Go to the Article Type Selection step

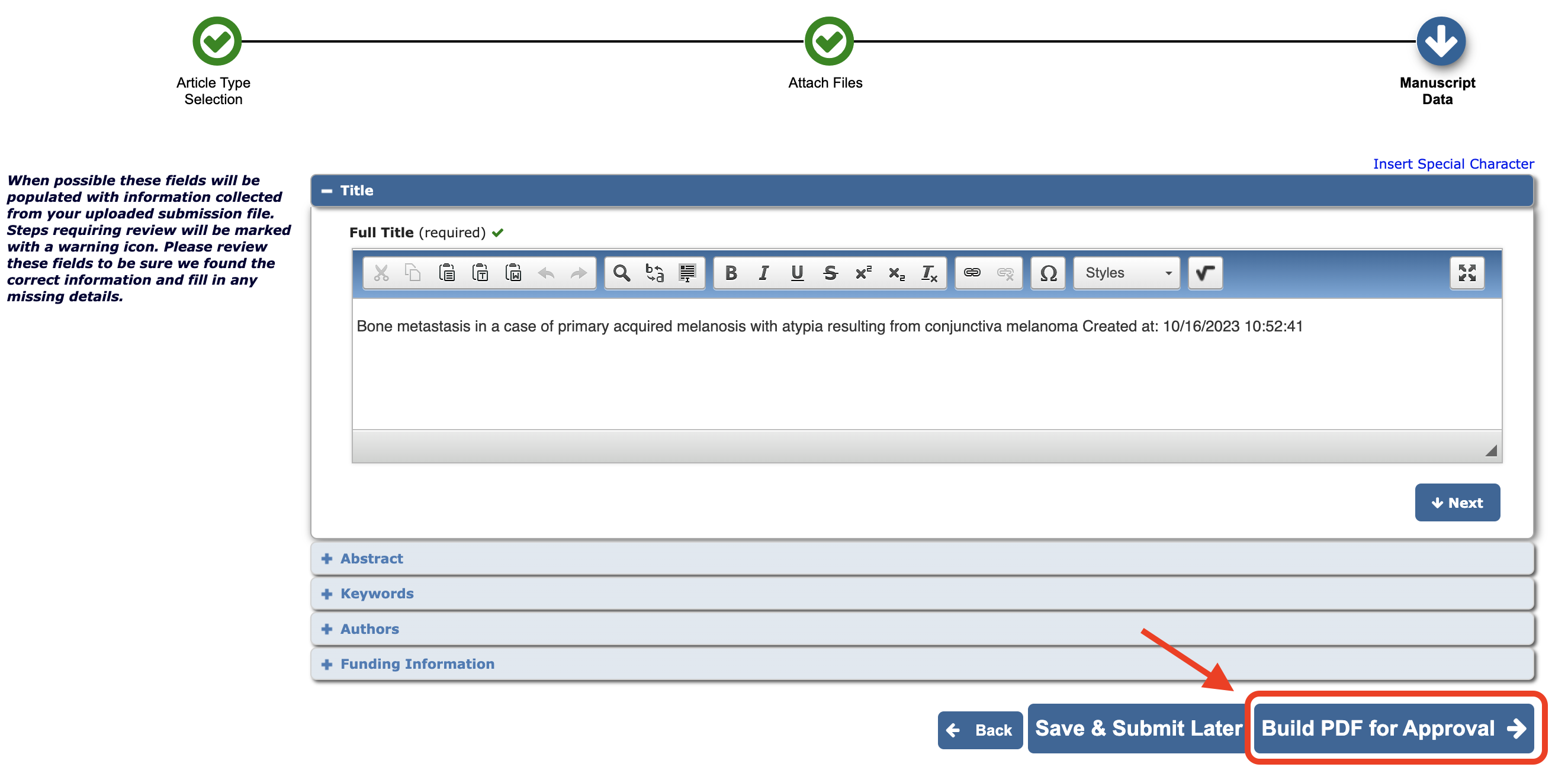[x=217, y=41]
